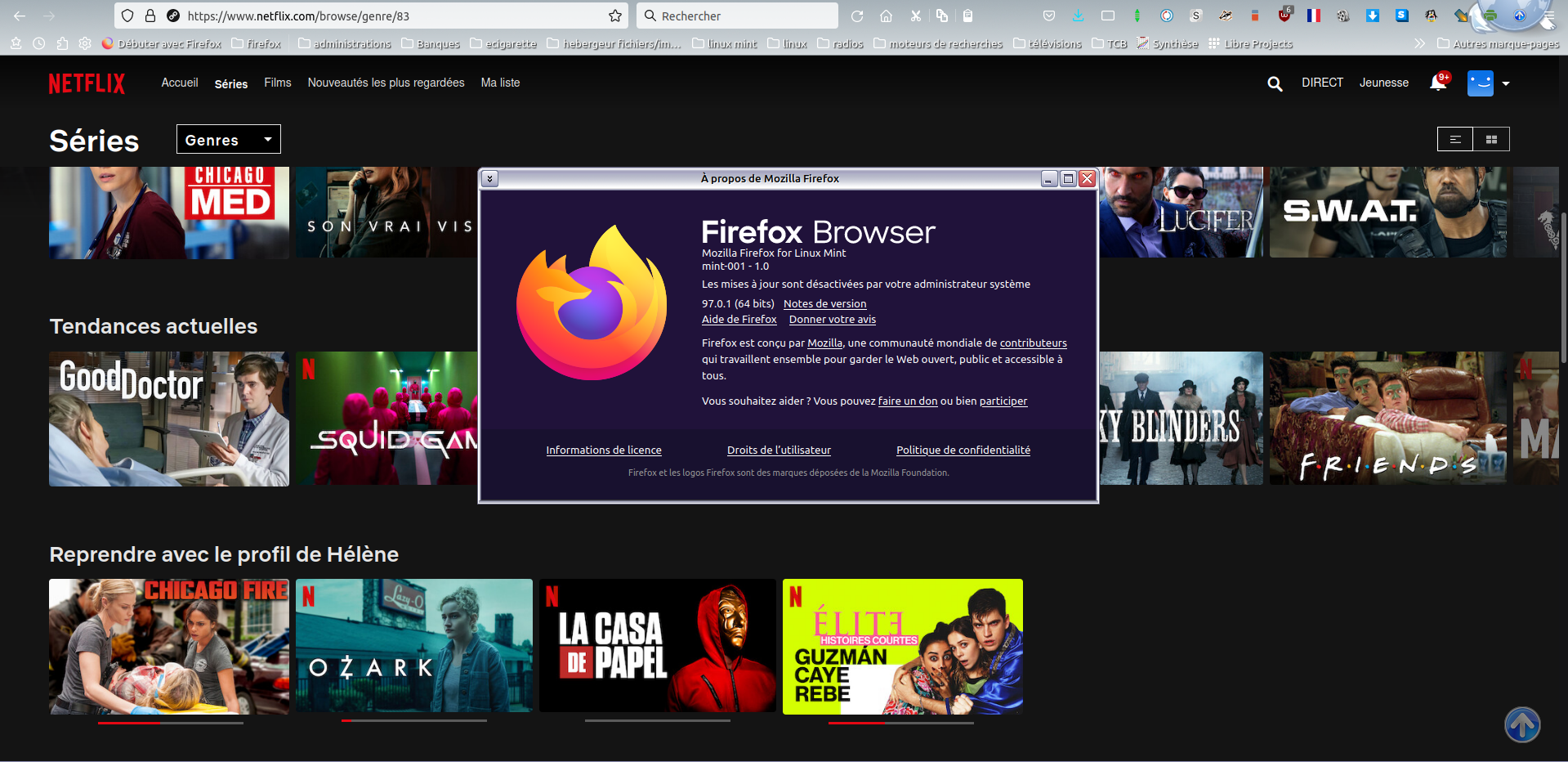Go to the Accueil tab on Netflix
Screen dimensions: 1568x762
click(180, 83)
